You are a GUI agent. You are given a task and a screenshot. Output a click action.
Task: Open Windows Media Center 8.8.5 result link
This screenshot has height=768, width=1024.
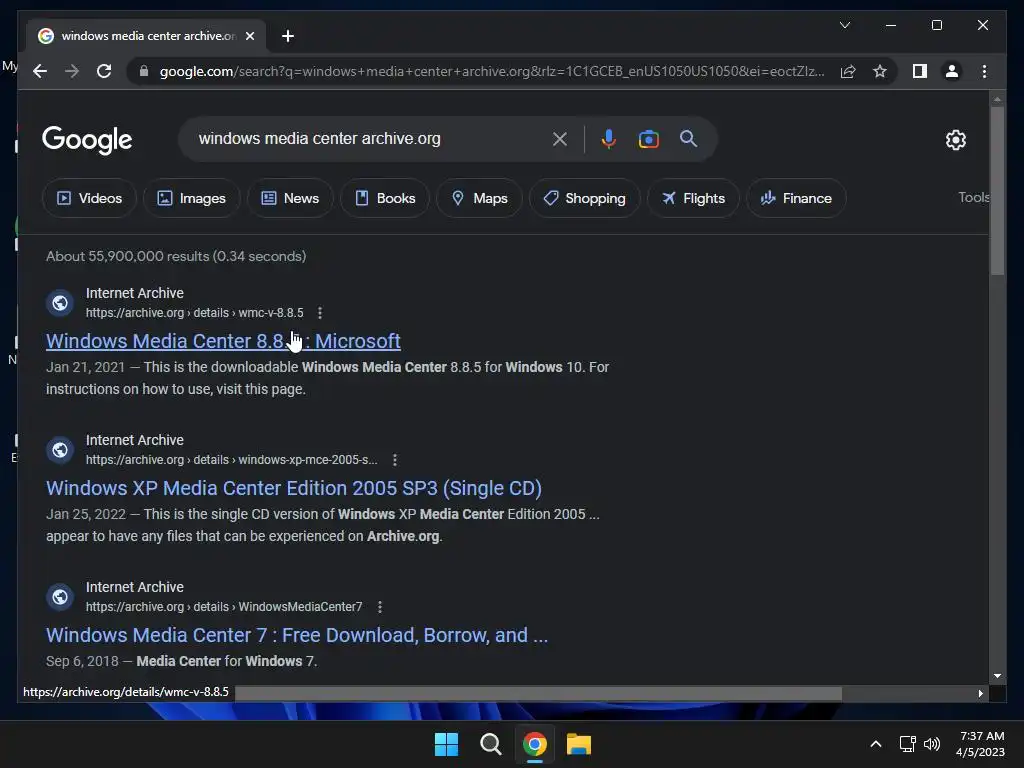[223, 341]
